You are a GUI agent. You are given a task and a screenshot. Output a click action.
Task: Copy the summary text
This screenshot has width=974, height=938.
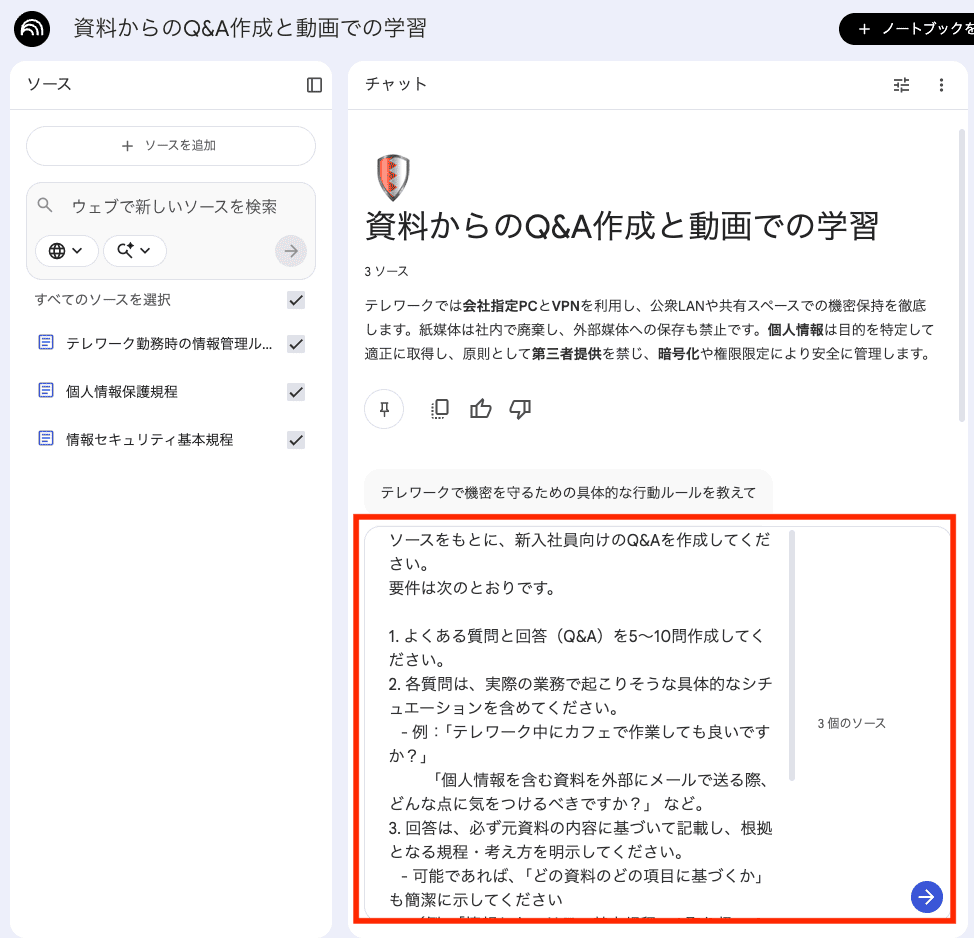point(439,409)
